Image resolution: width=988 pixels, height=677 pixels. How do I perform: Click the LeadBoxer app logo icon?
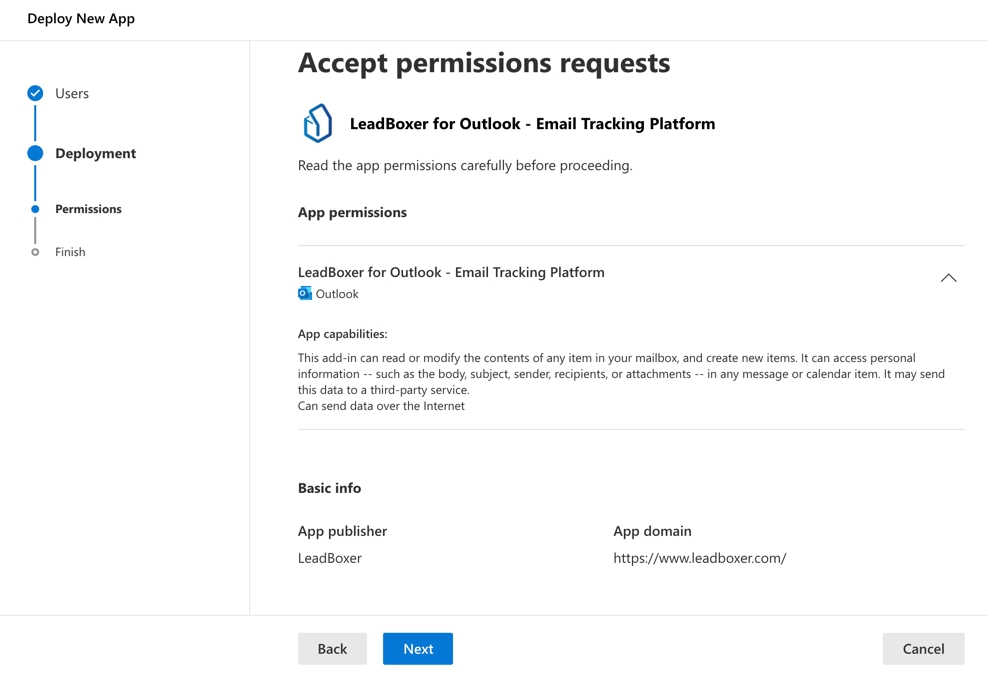tap(318, 124)
